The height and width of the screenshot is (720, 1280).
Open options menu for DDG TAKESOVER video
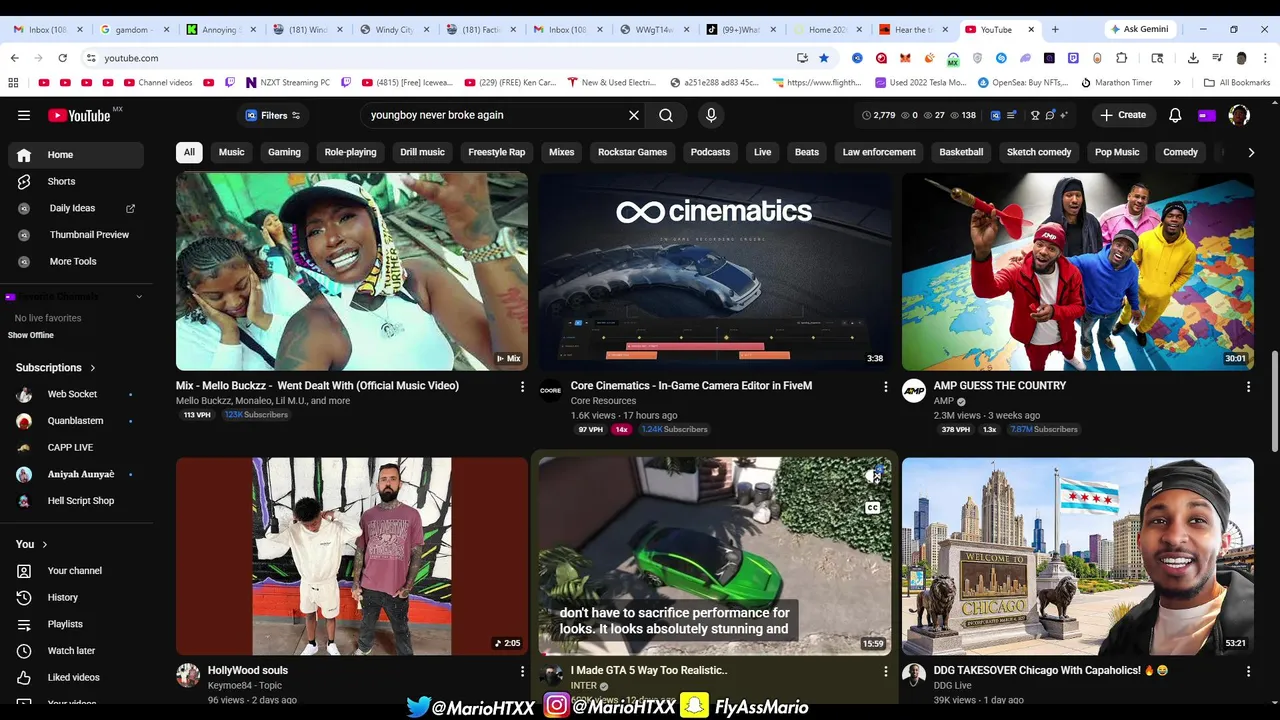click(x=1248, y=671)
